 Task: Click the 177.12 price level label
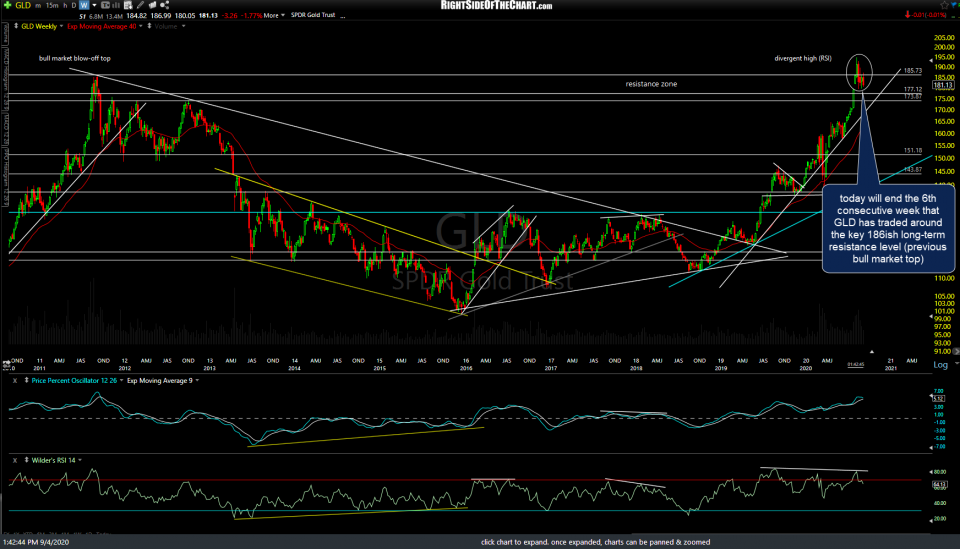click(x=912, y=89)
